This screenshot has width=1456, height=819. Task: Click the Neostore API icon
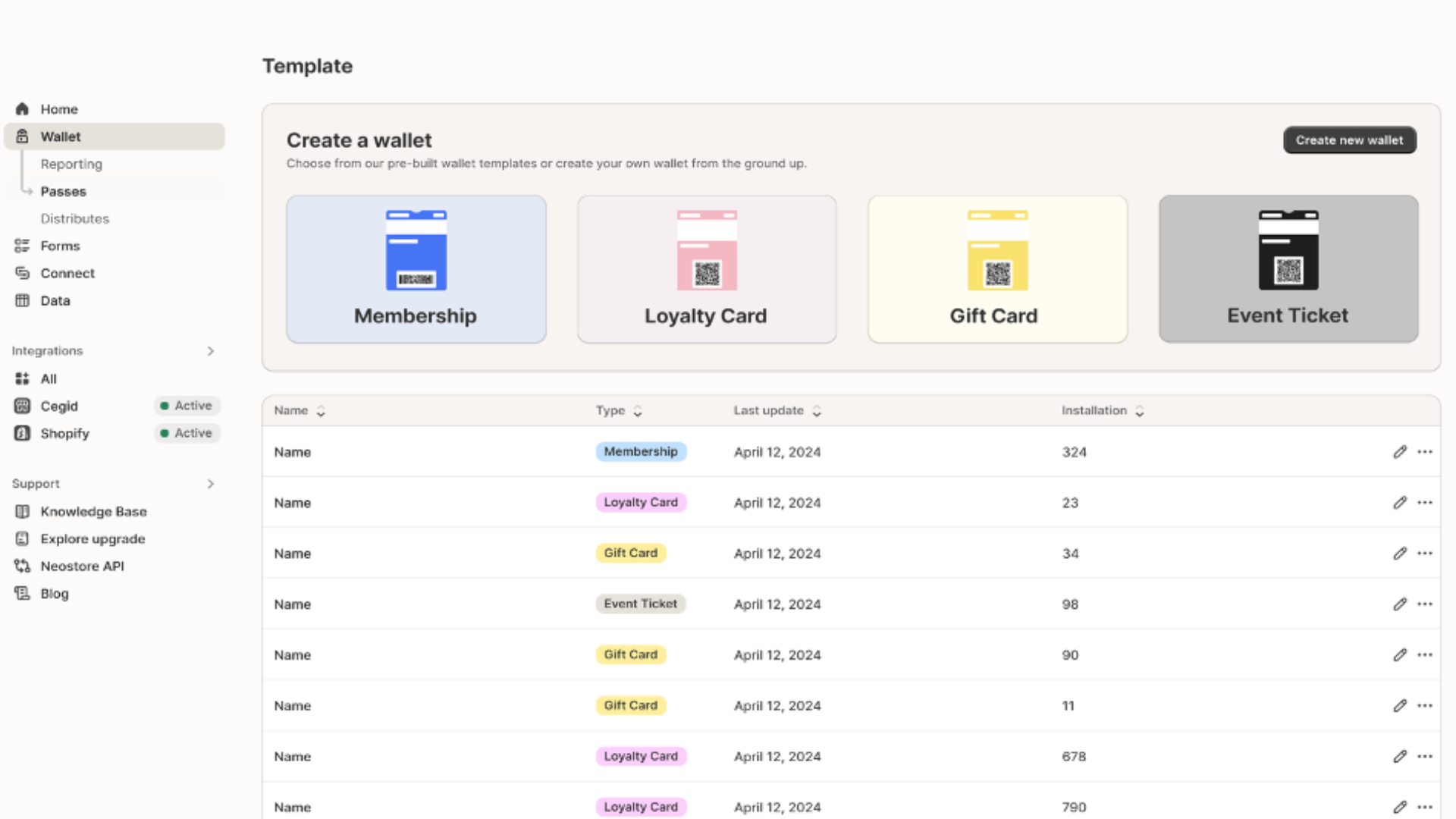pos(22,566)
